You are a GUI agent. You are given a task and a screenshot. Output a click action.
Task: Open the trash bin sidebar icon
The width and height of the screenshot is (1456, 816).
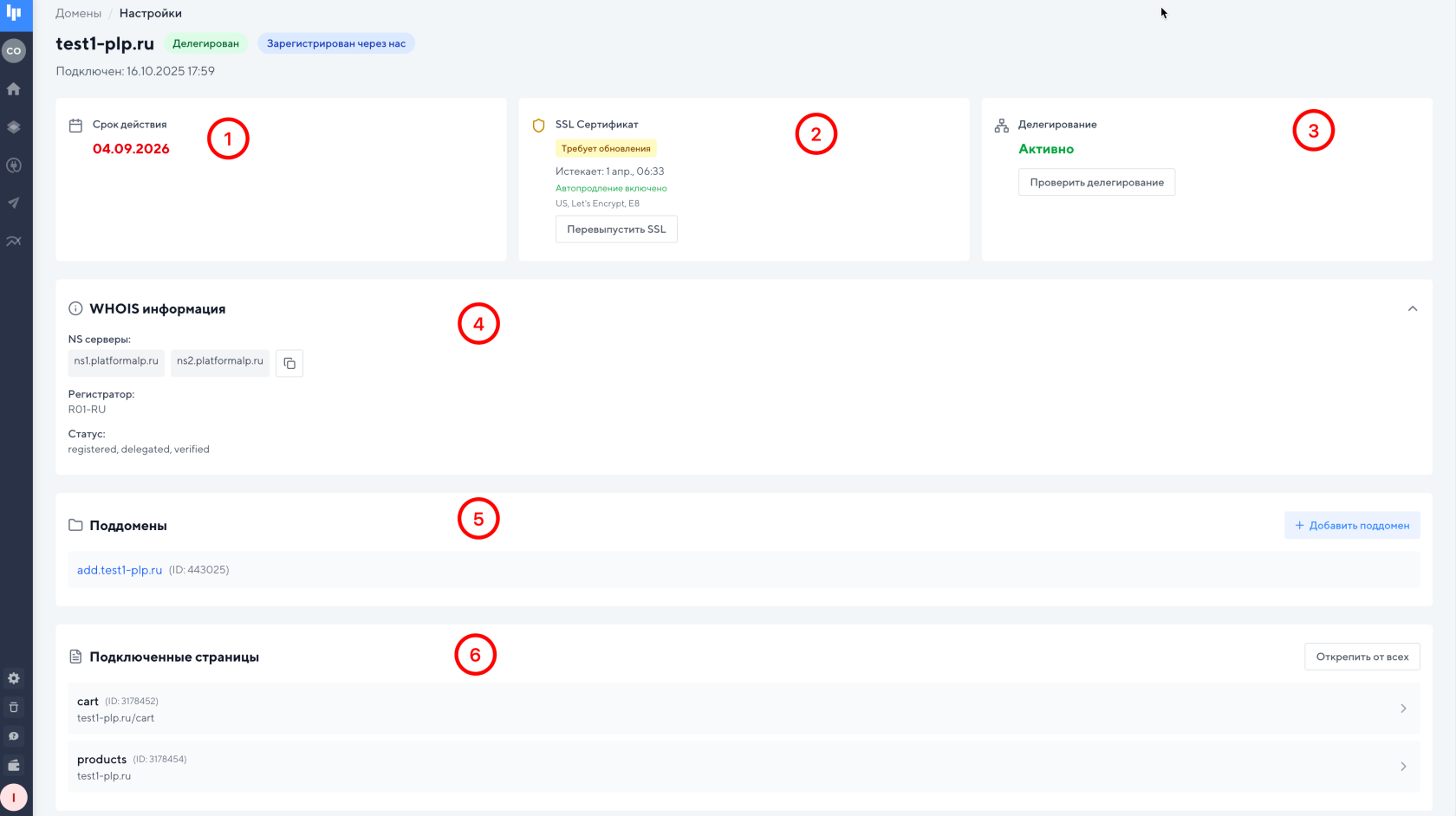click(x=14, y=707)
